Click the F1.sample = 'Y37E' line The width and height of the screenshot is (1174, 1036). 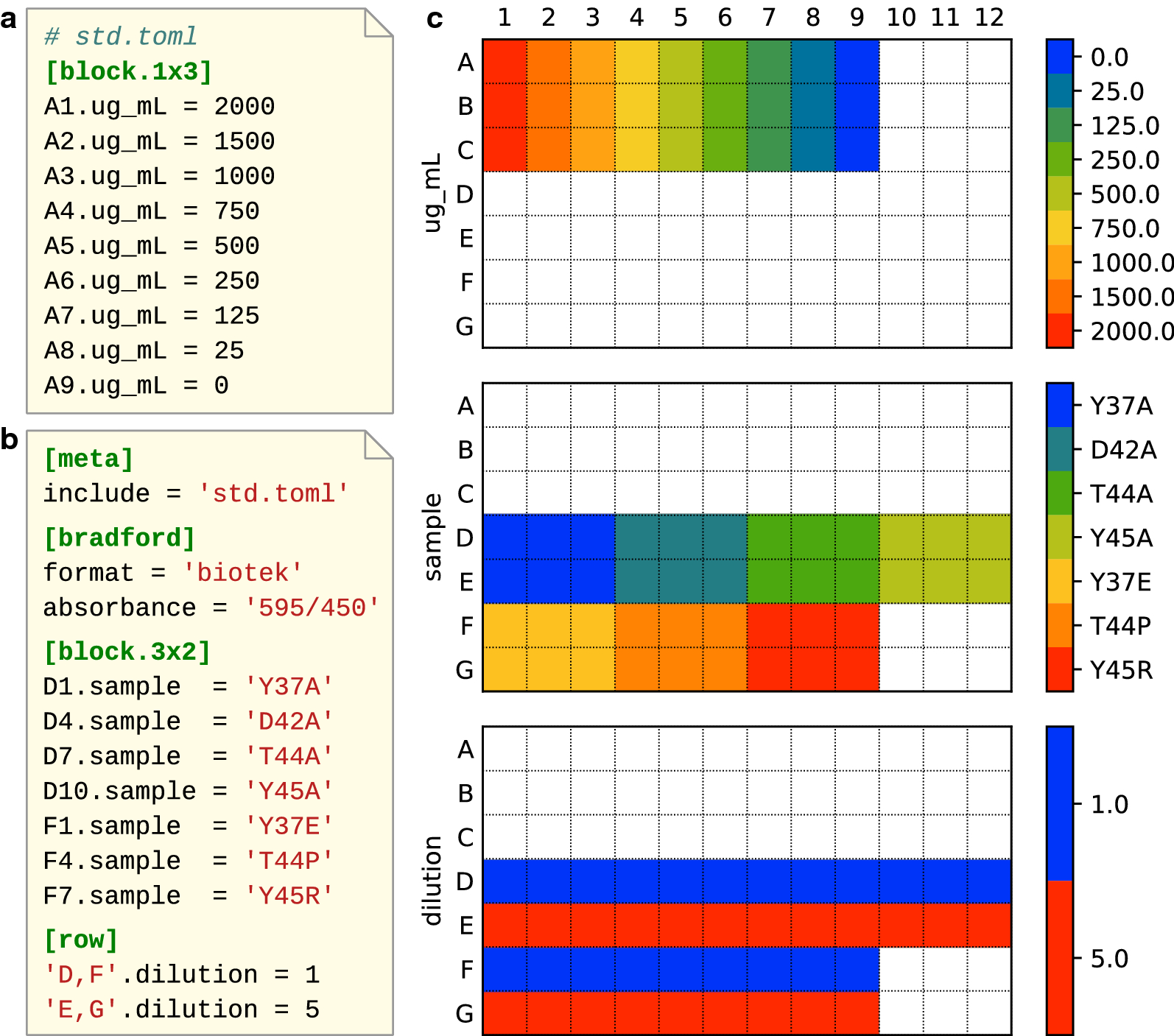click(x=189, y=825)
